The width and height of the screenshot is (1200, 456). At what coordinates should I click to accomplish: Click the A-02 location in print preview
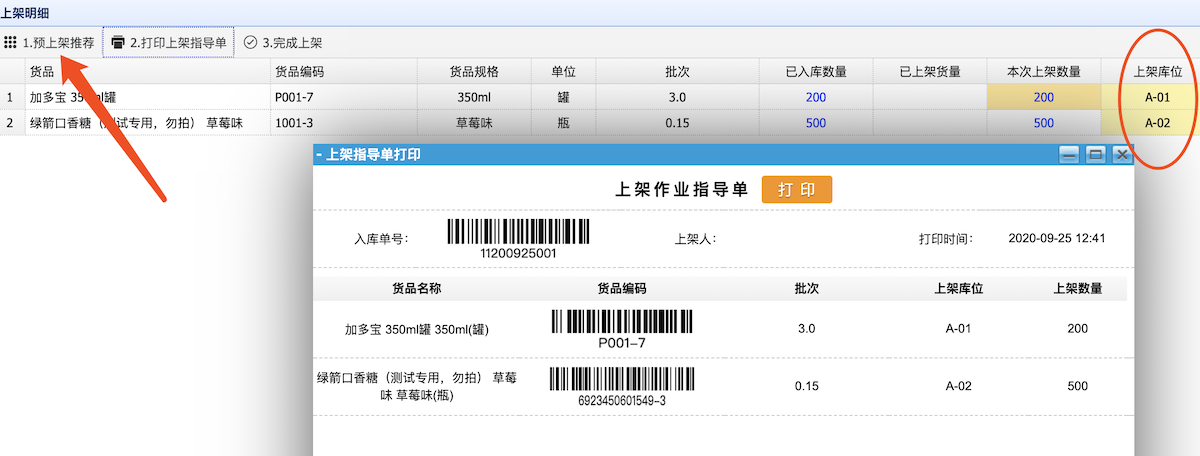tap(958, 386)
